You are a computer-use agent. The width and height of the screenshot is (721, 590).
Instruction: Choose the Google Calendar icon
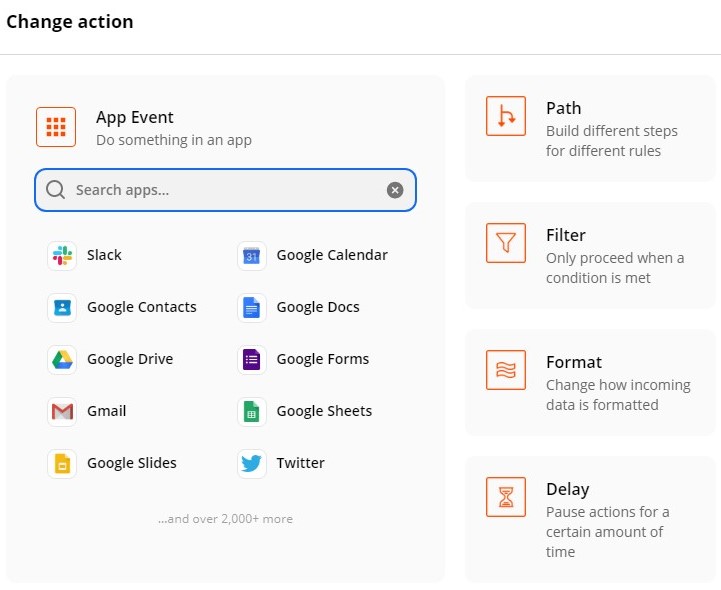point(252,255)
